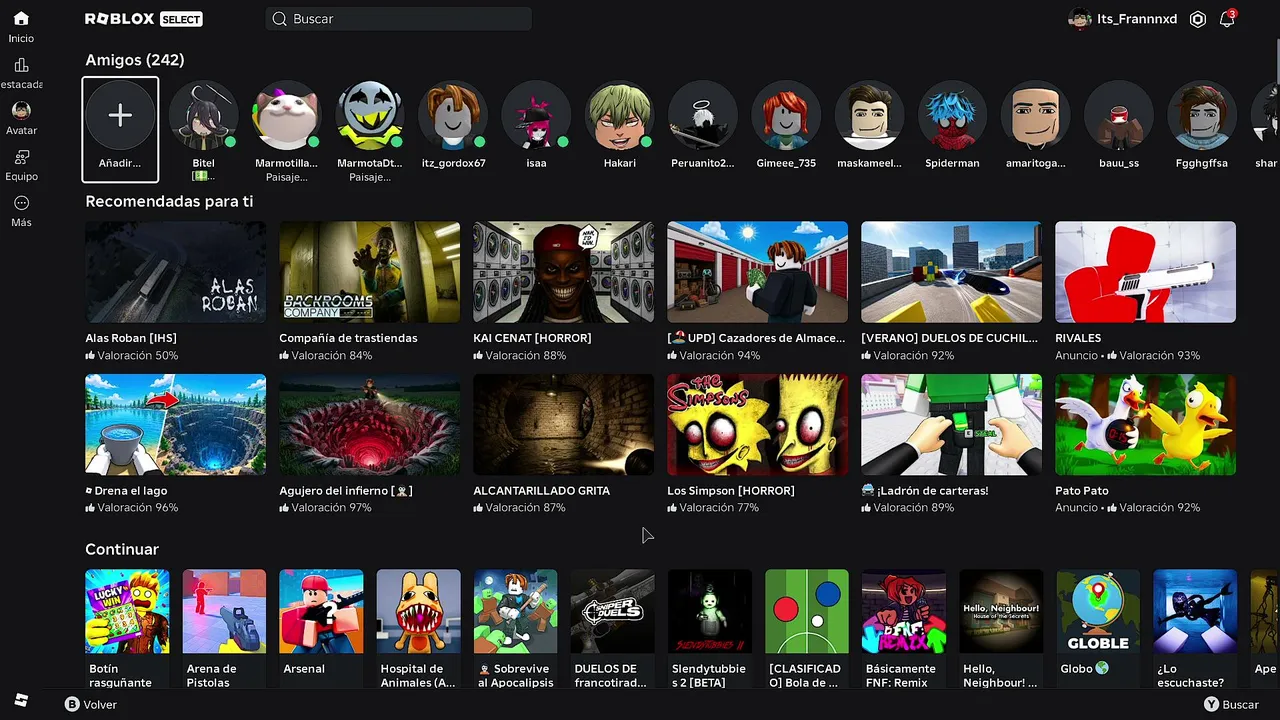Click the Alas Roban [IHS] title text

[x=131, y=338]
